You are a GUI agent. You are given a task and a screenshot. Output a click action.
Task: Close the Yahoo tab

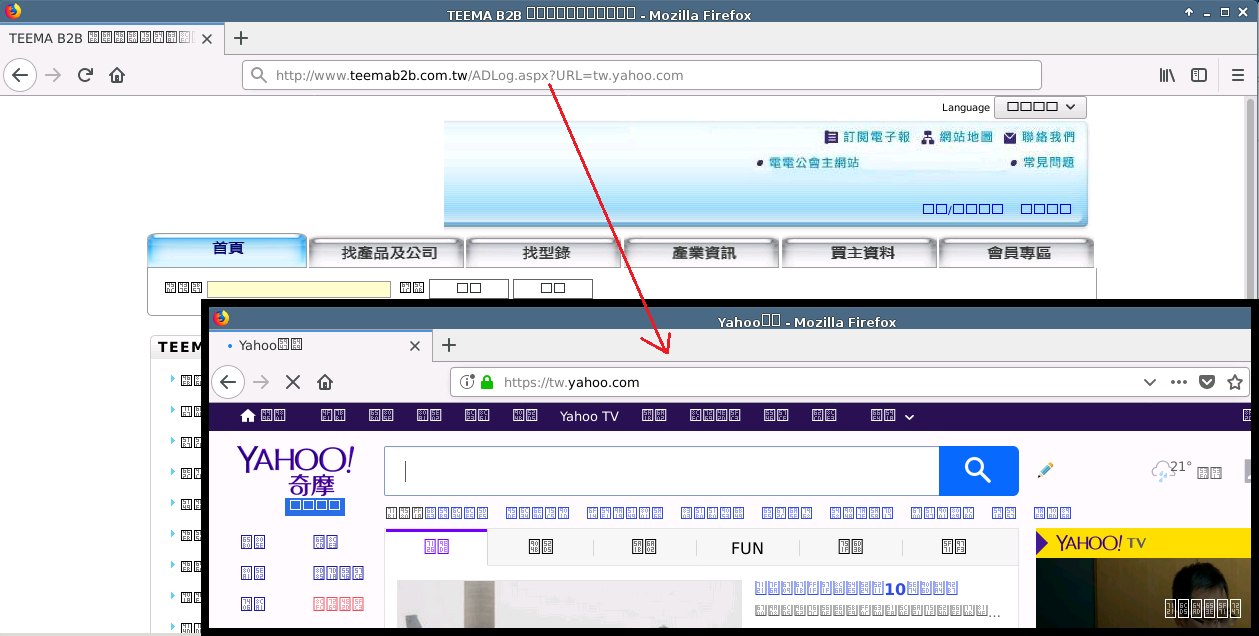(415, 345)
